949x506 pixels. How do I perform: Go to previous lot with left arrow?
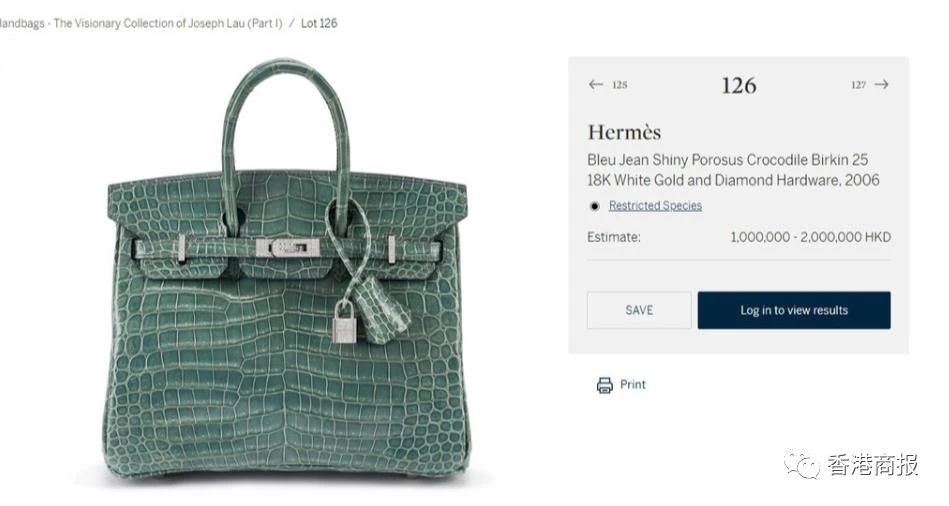(x=596, y=84)
